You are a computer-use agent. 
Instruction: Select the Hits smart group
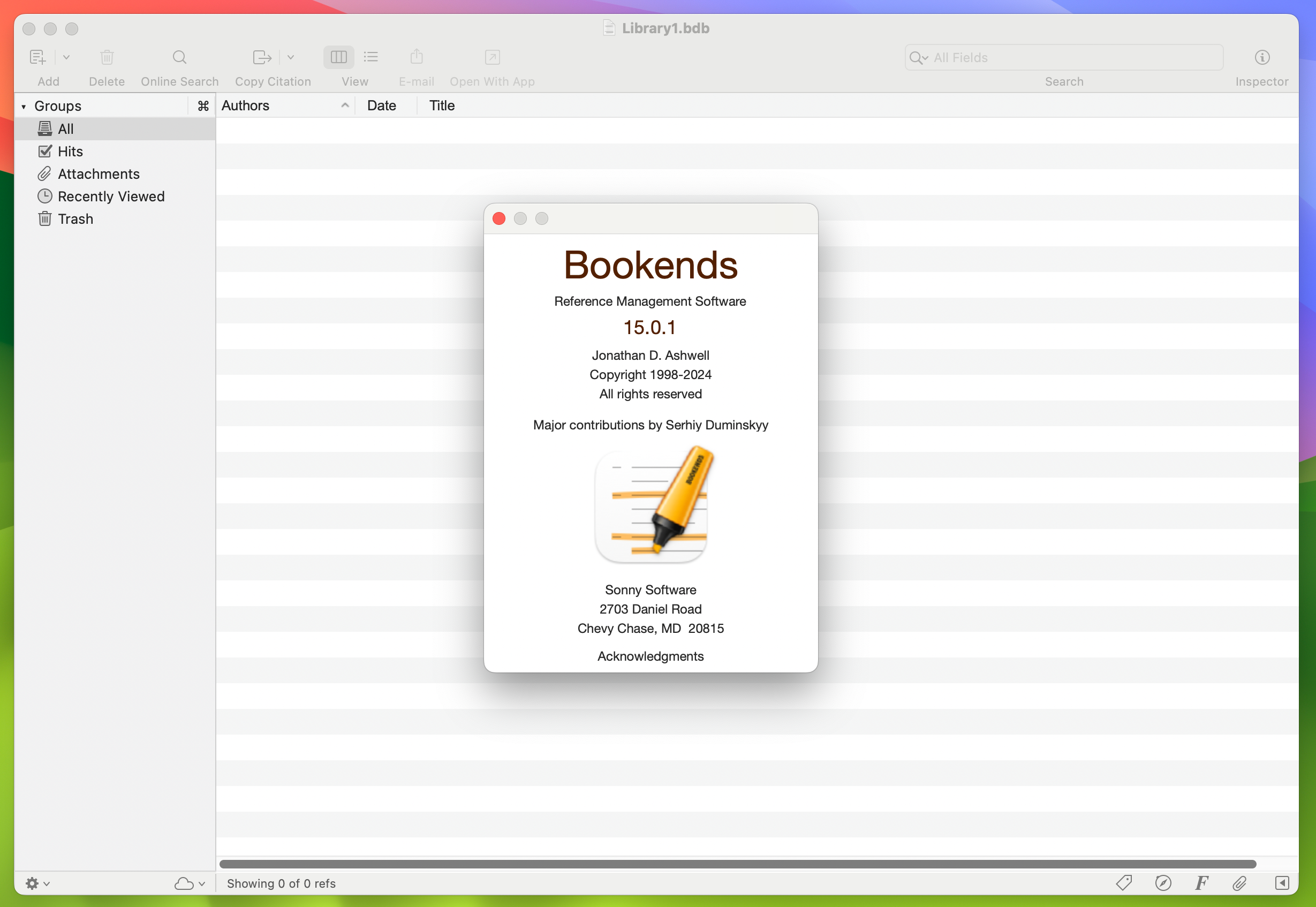point(70,151)
